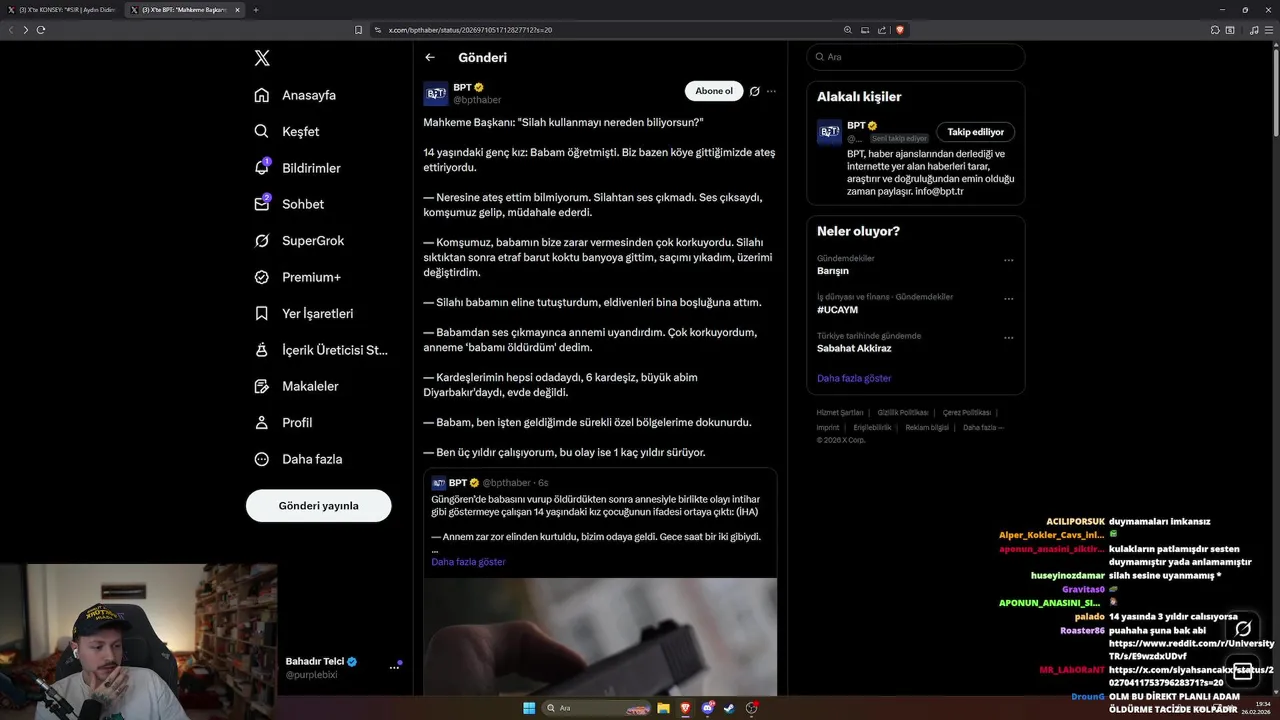
Task: Open Barışın trending topic
Action: 833,271
